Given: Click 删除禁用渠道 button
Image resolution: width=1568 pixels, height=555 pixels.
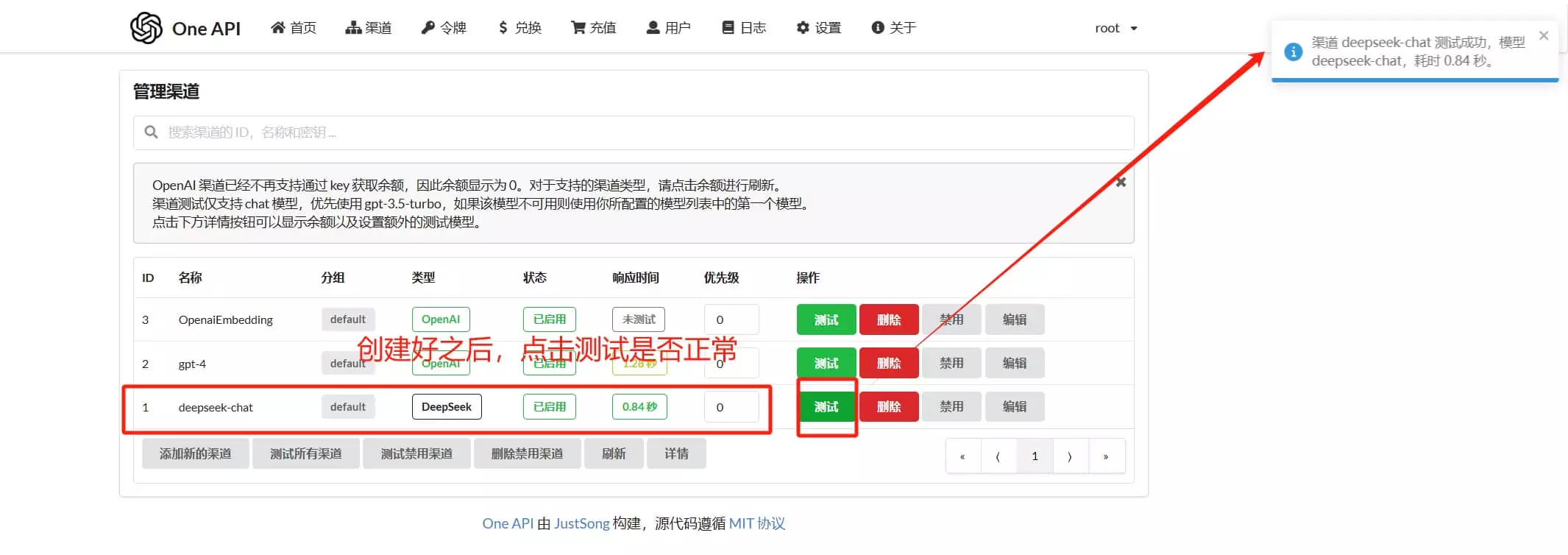Looking at the screenshot, I should point(528,453).
